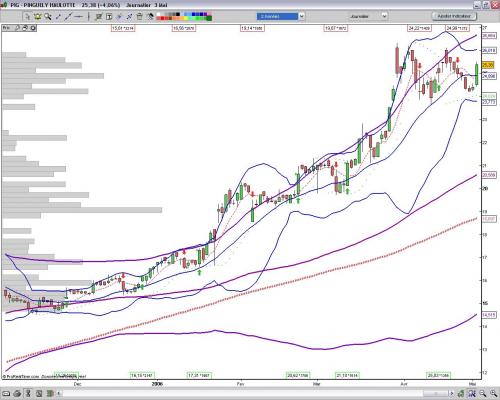Click the fifth icon in bottom-left toolbar
The height and width of the screenshot is (400, 500).
point(50,394)
